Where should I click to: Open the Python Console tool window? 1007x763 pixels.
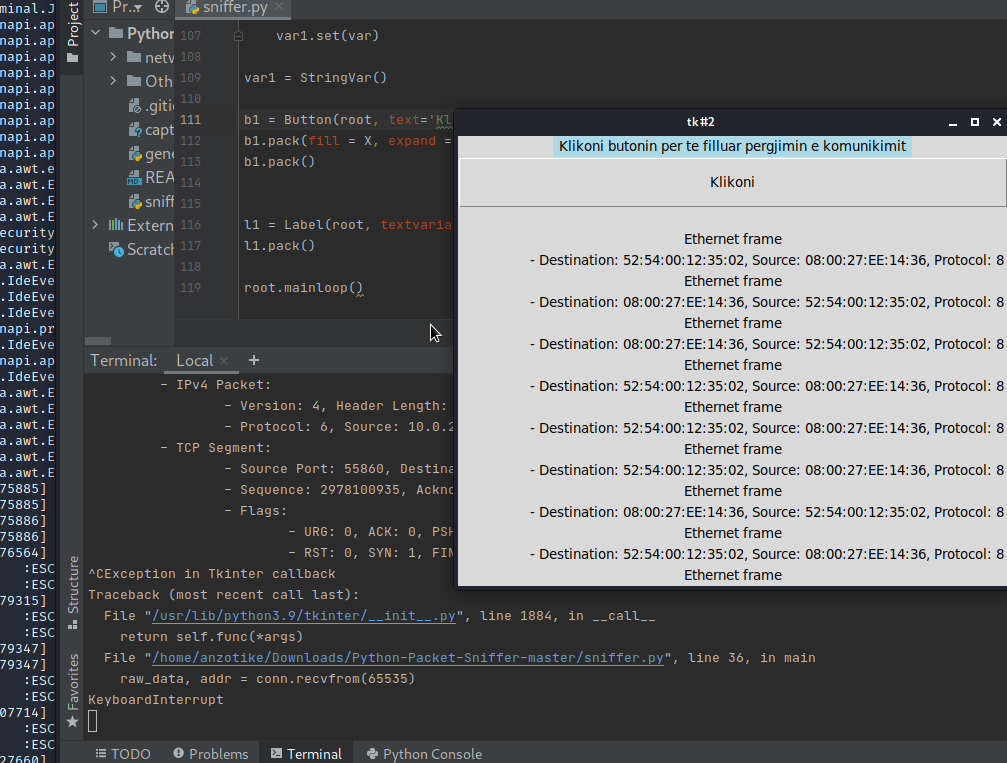click(425, 753)
